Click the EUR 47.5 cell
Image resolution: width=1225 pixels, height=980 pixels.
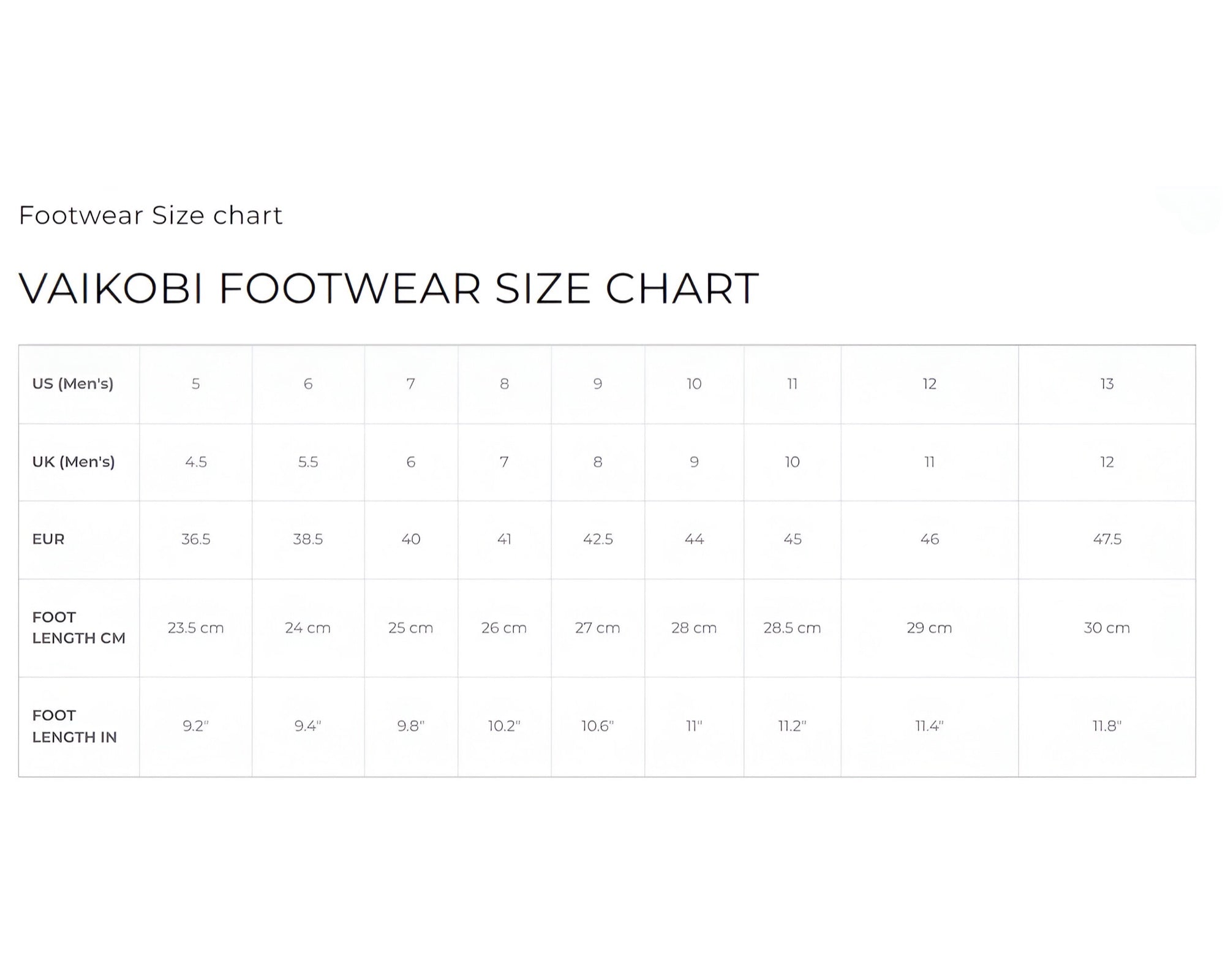pyautogui.click(x=1107, y=539)
